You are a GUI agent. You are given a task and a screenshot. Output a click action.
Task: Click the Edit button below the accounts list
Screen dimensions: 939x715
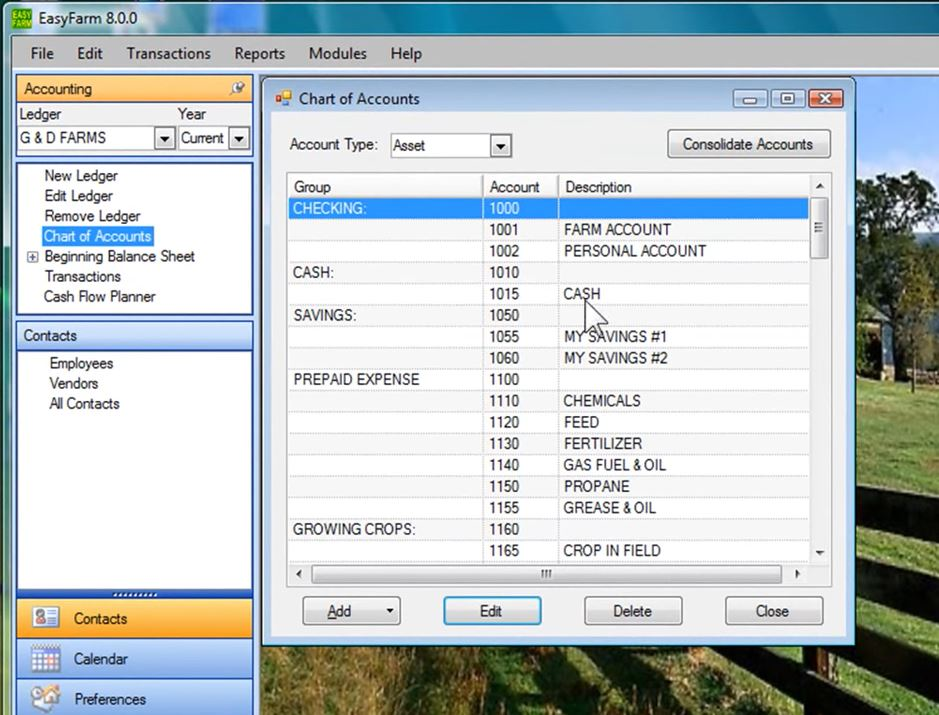pos(492,611)
